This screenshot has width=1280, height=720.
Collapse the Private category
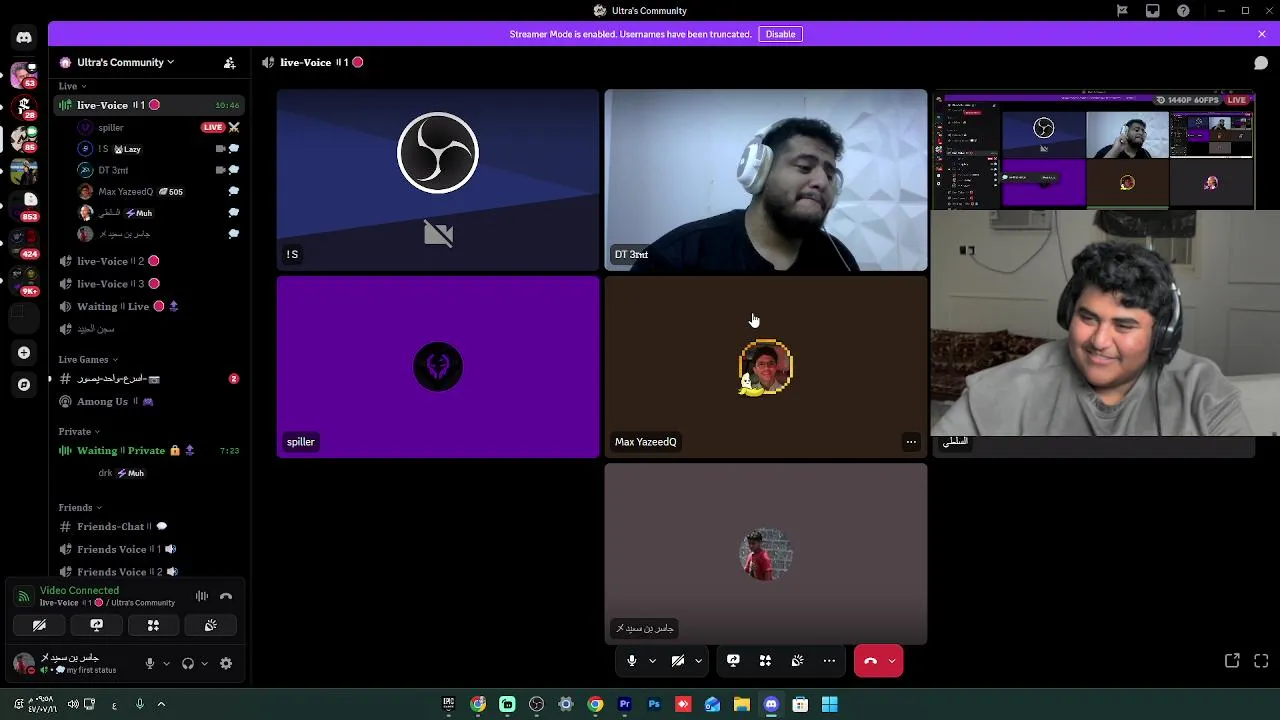(79, 431)
